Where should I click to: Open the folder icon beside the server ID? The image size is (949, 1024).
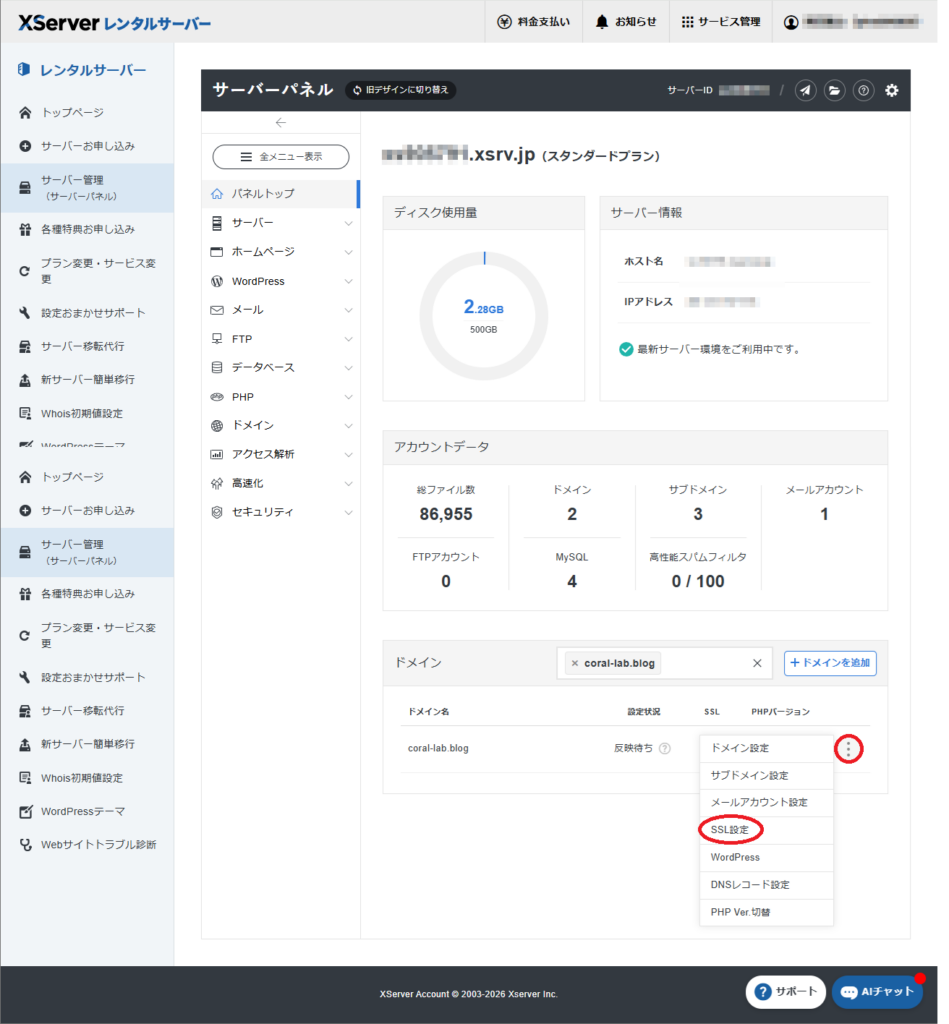[835, 90]
